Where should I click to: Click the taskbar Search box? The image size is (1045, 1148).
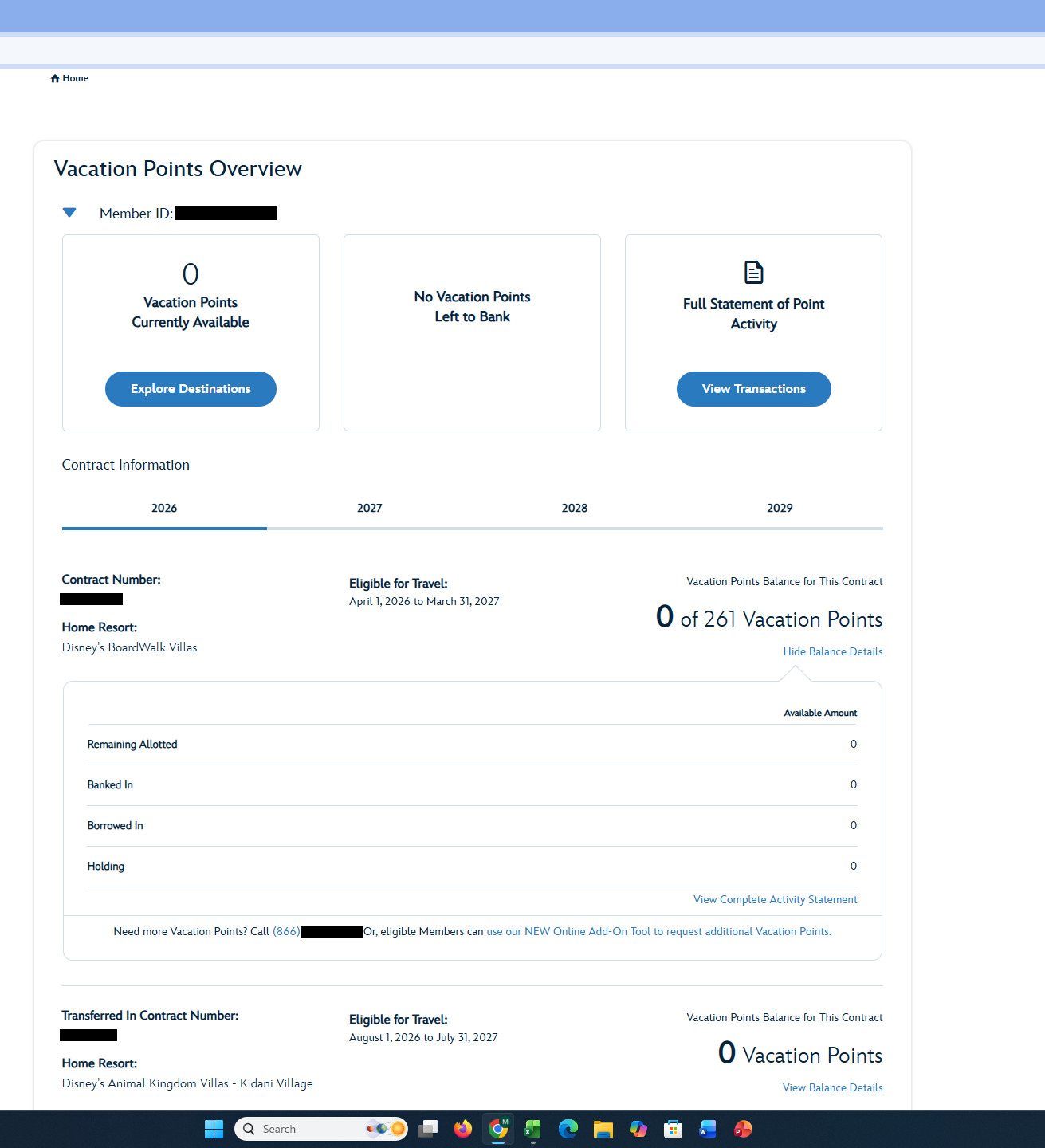321,1129
